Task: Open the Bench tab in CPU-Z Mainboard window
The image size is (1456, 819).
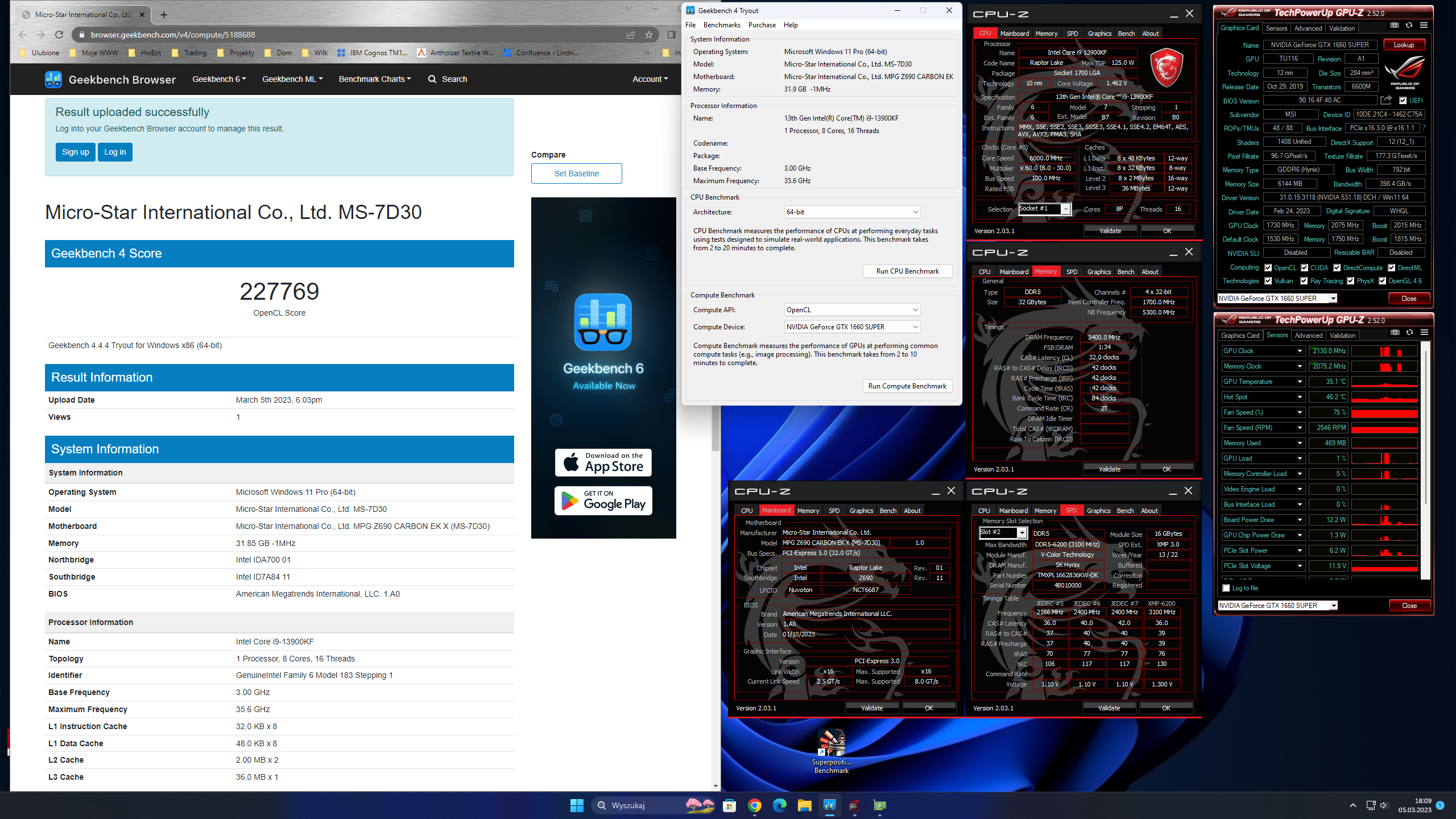Action: click(x=888, y=511)
